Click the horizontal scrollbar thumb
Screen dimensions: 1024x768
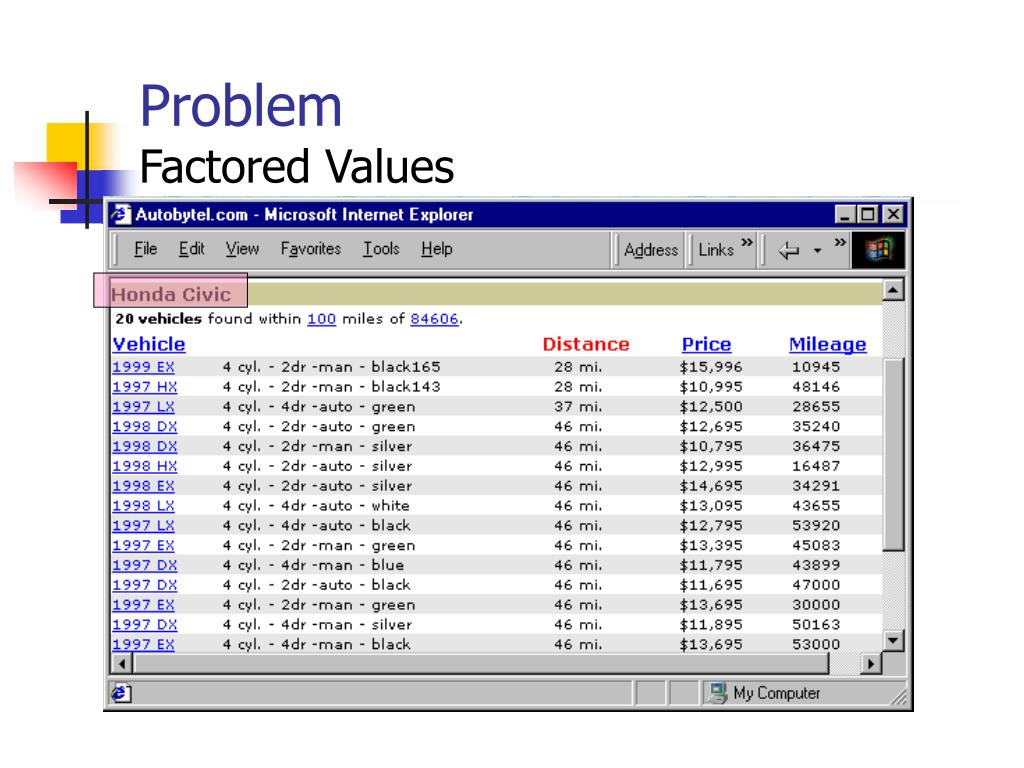[x=481, y=664]
